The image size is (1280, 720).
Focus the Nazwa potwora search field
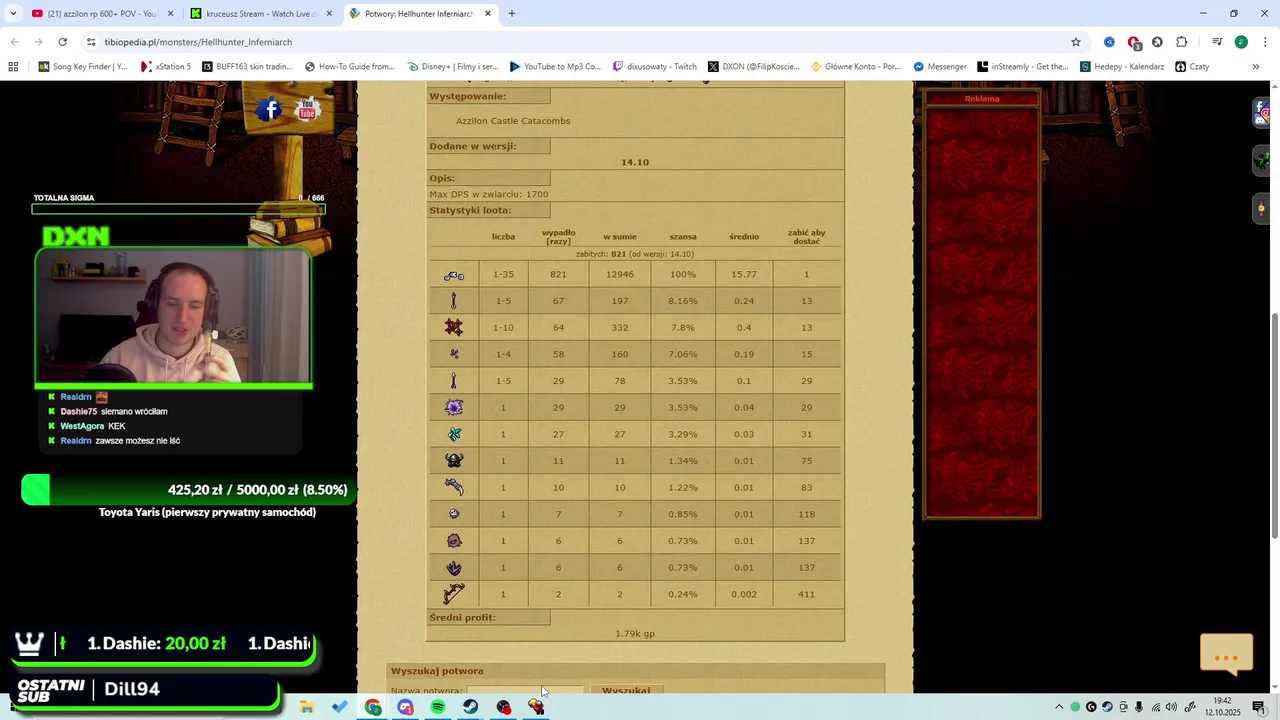click(x=525, y=690)
